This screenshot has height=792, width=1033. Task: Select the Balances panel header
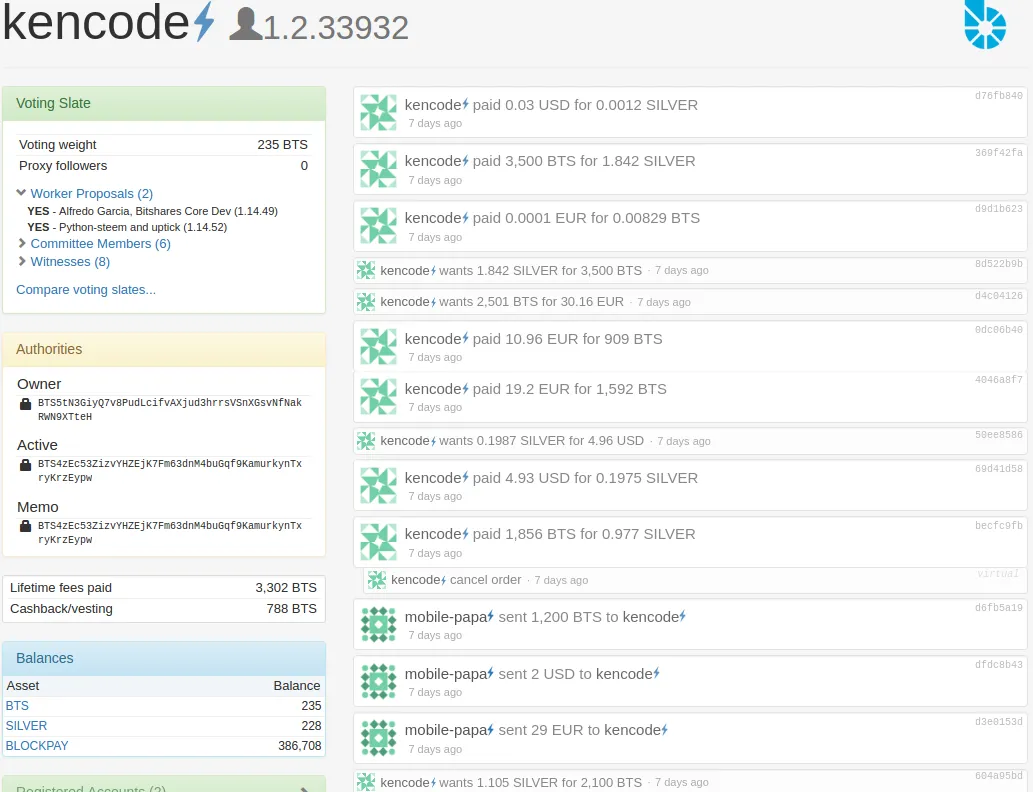tap(164, 658)
